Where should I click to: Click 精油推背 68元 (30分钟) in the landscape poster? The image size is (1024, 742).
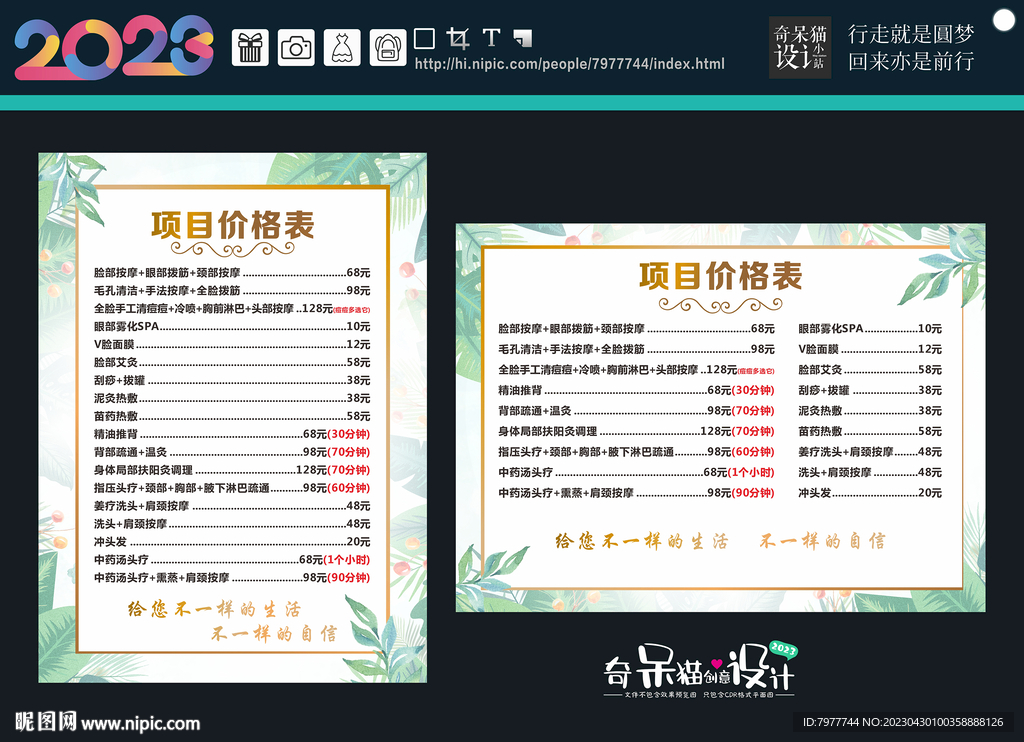636,391
